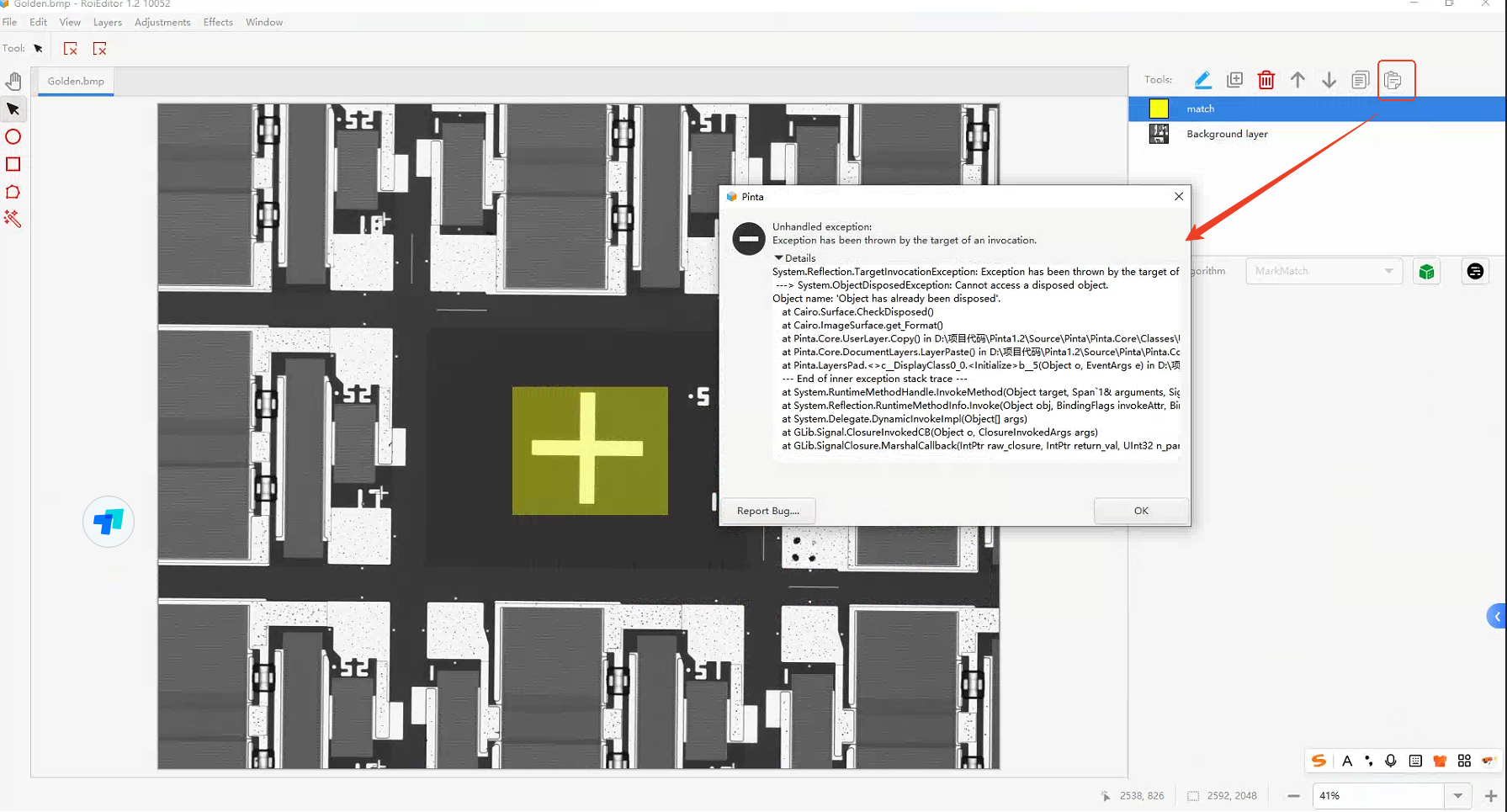Click the blue pencil edit layer icon
Viewport: 1507px width, 812px height.
(1203, 80)
